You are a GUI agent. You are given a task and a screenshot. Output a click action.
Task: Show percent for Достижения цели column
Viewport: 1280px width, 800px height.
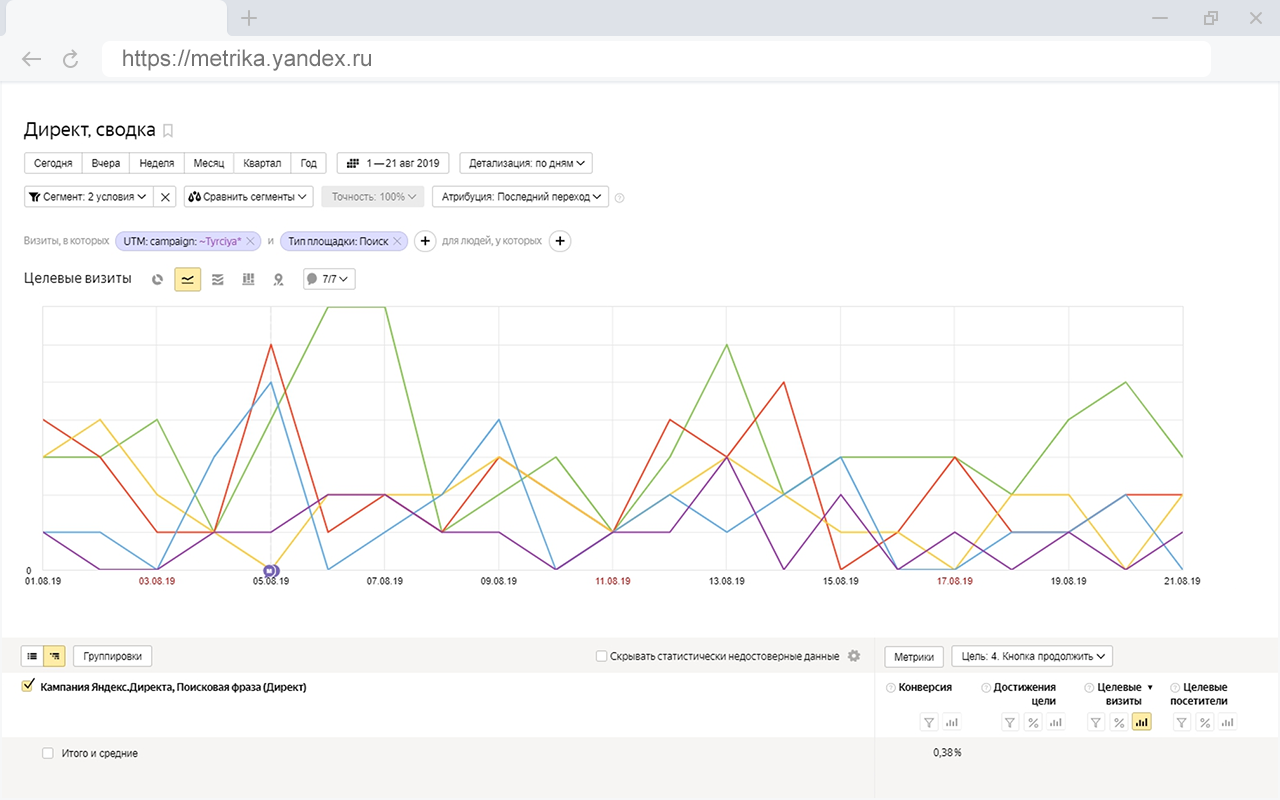[1033, 722]
